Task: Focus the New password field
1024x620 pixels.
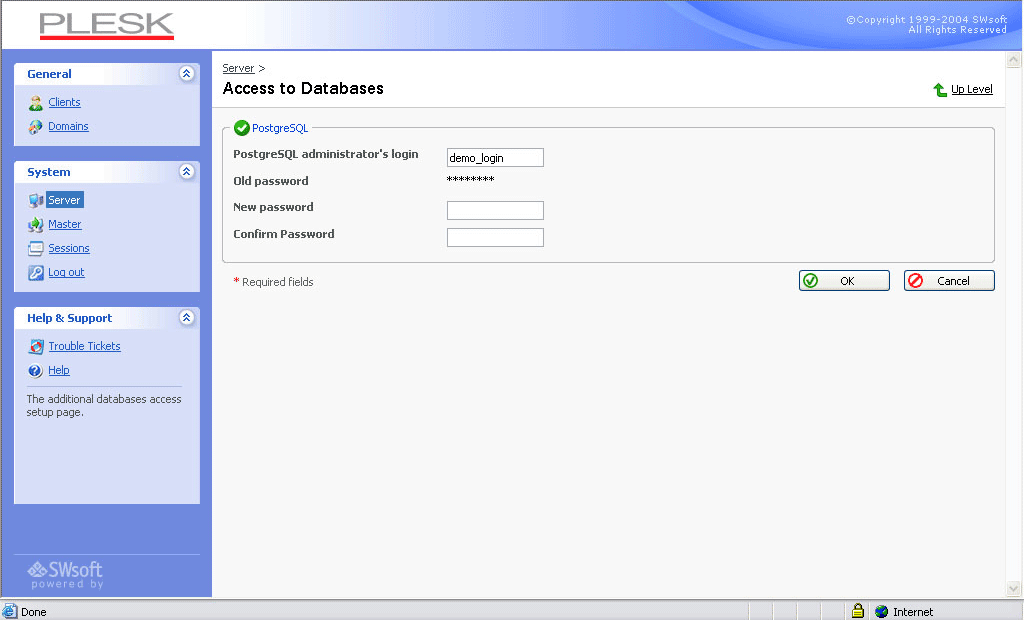Action: (x=495, y=210)
